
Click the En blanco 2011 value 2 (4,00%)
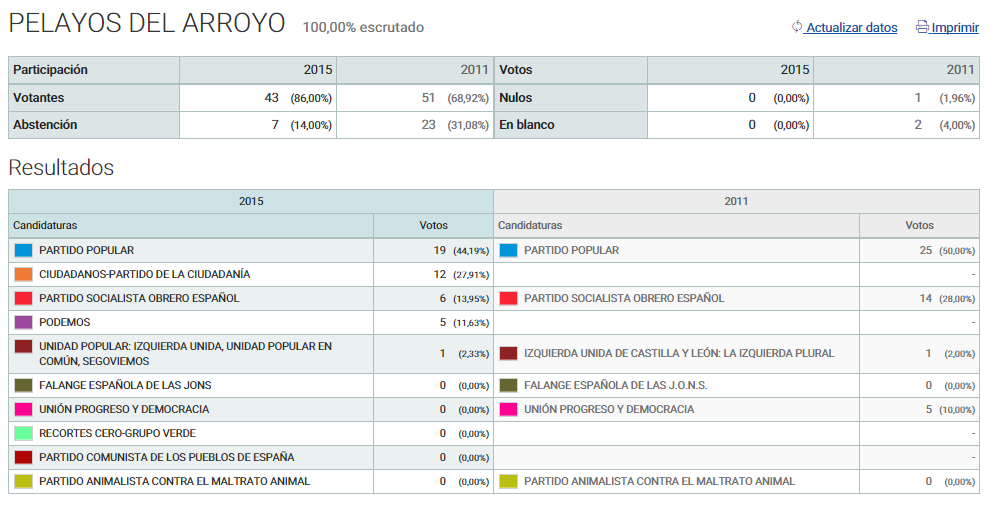[x=944, y=125]
